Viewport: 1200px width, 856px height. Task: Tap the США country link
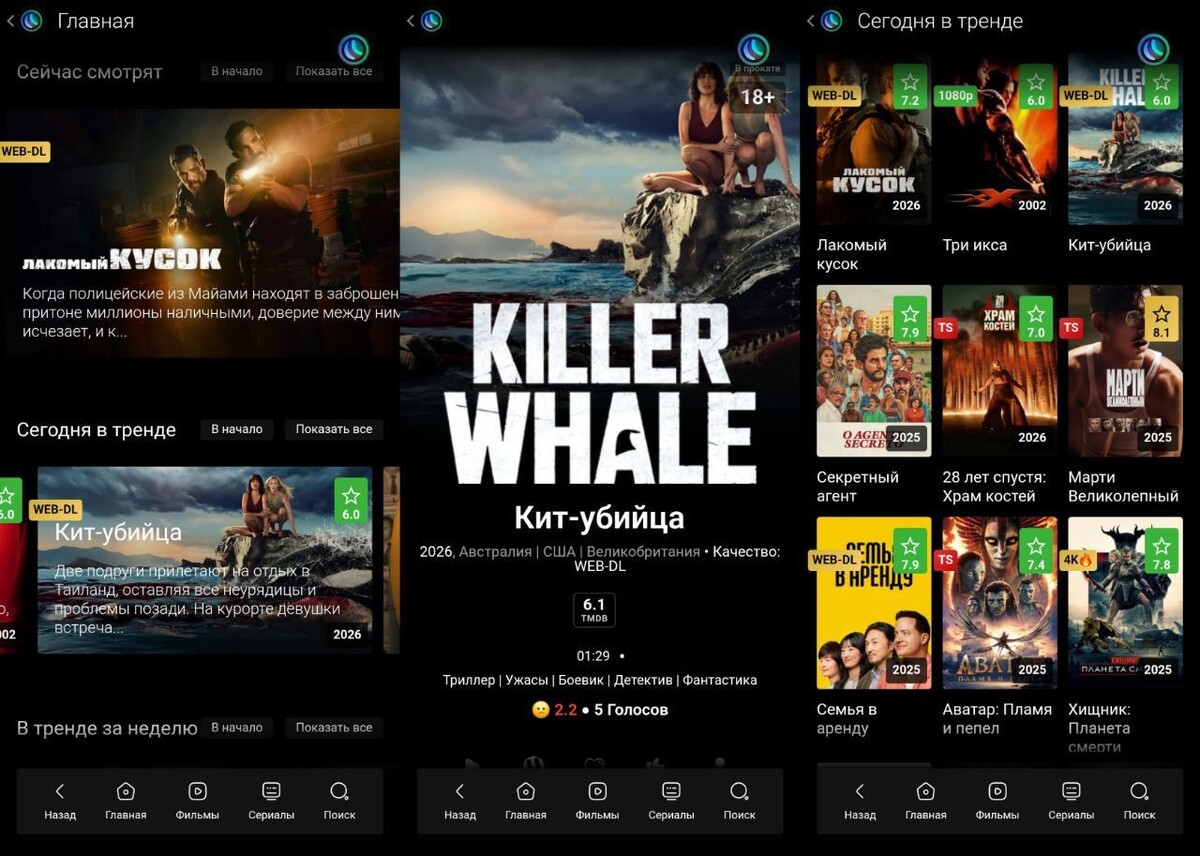(559, 552)
